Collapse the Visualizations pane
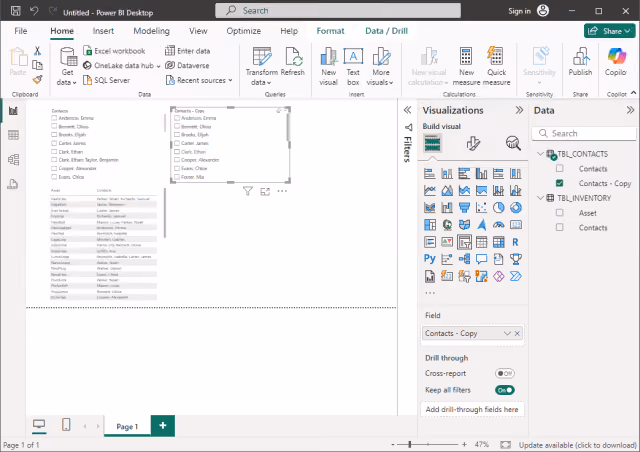 (x=519, y=110)
